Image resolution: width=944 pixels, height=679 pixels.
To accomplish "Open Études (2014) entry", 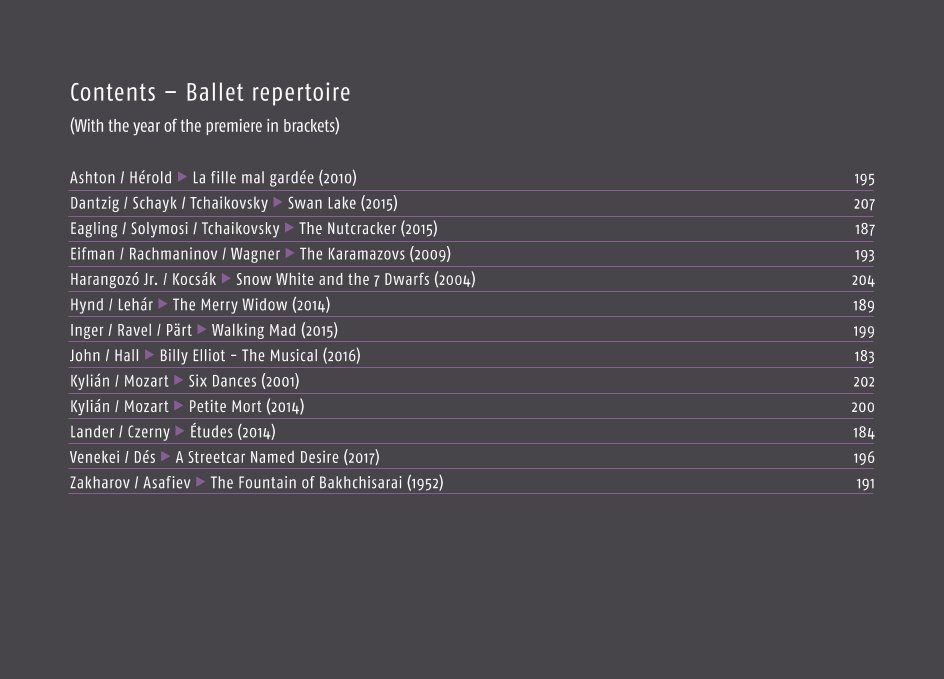I will tap(471, 432).
